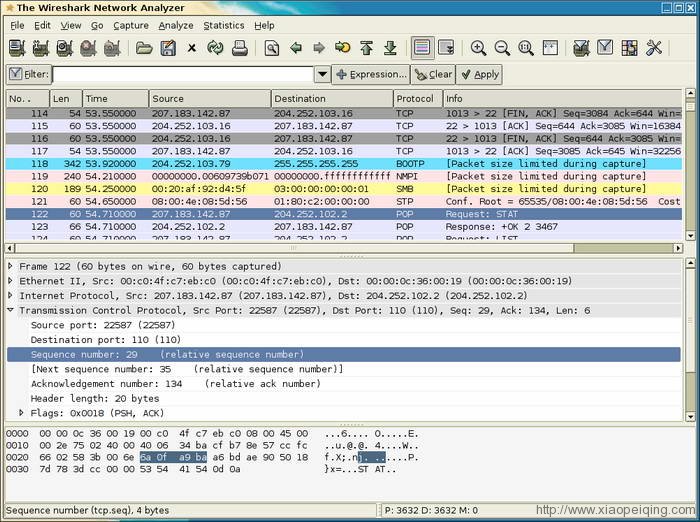Screen dimensions: 700x522
Task: Sort by the Len column header
Action: pyautogui.click(x=66, y=99)
